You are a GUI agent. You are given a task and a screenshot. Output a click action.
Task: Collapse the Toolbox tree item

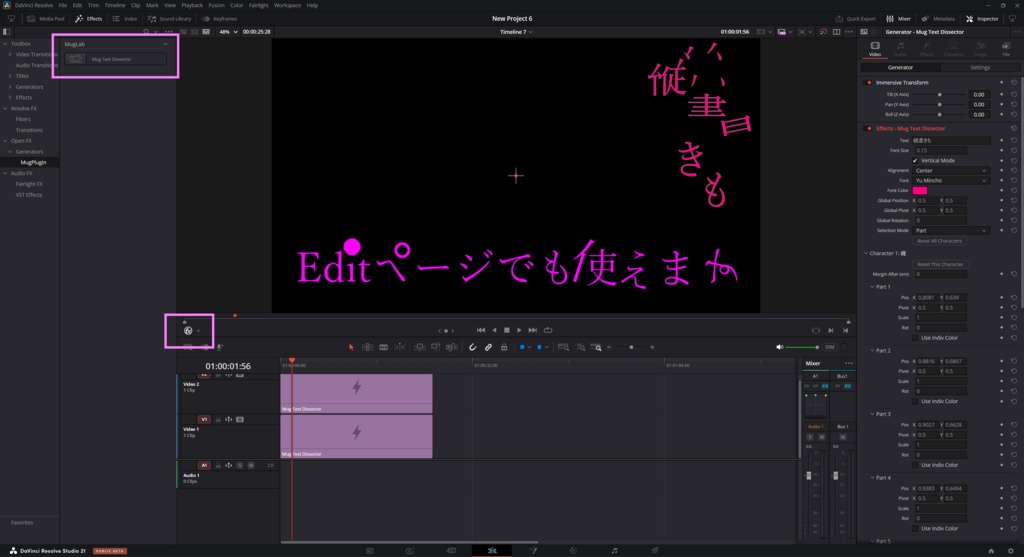coord(5,44)
